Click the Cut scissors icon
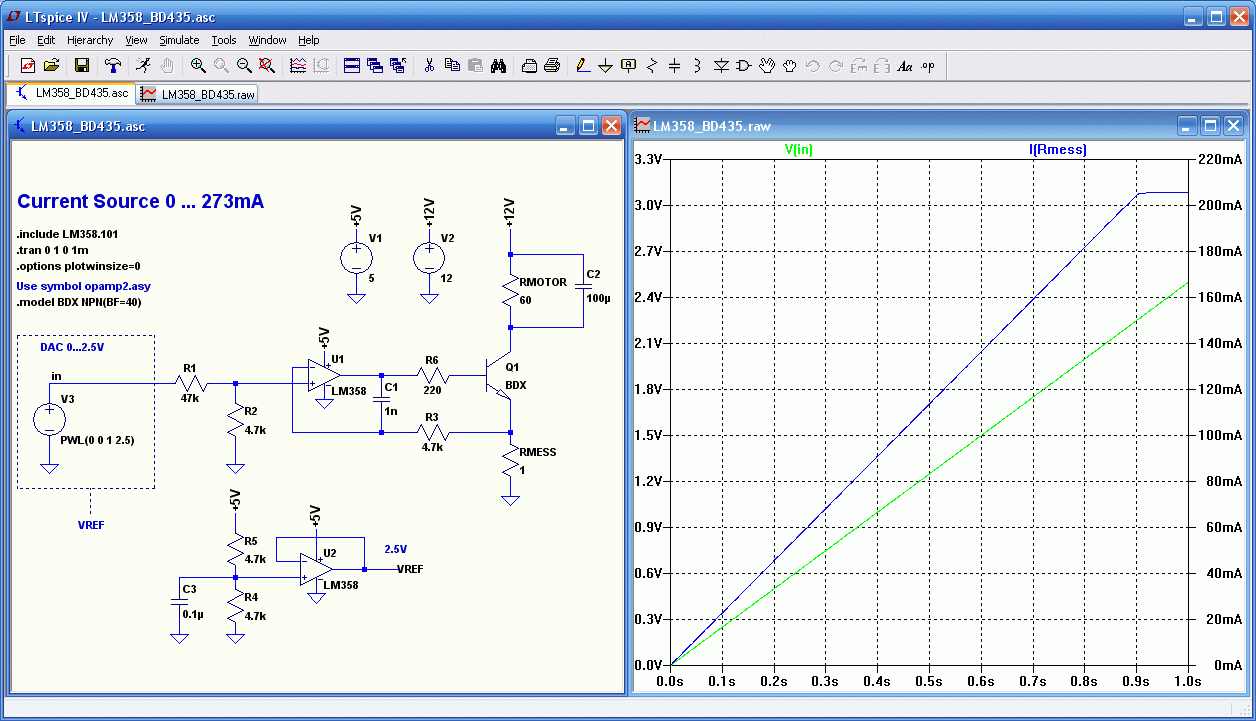The height and width of the screenshot is (721, 1256). tap(429, 66)
